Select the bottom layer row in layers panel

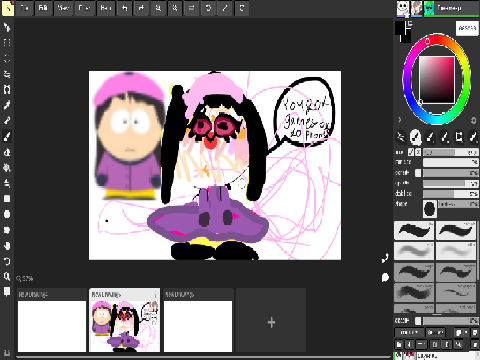pyautogui.click(x=437, y=356)
